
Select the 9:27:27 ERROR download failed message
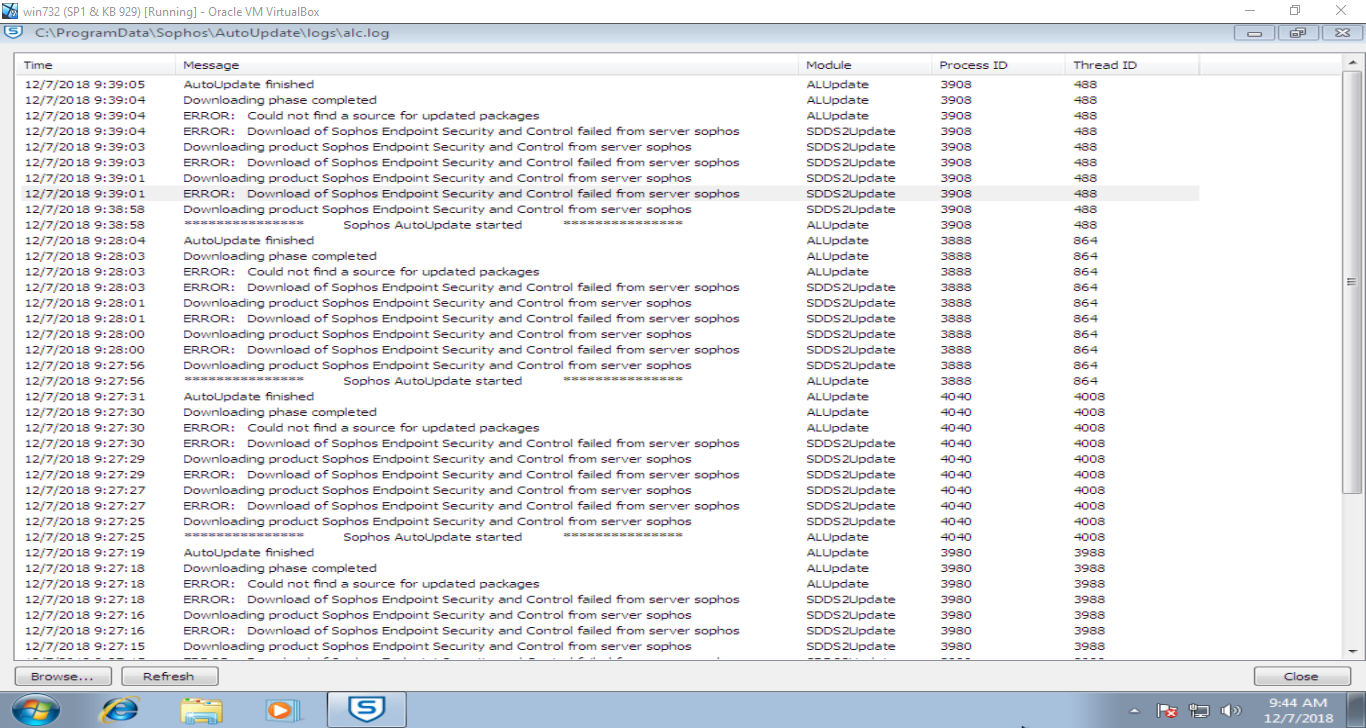462,506
